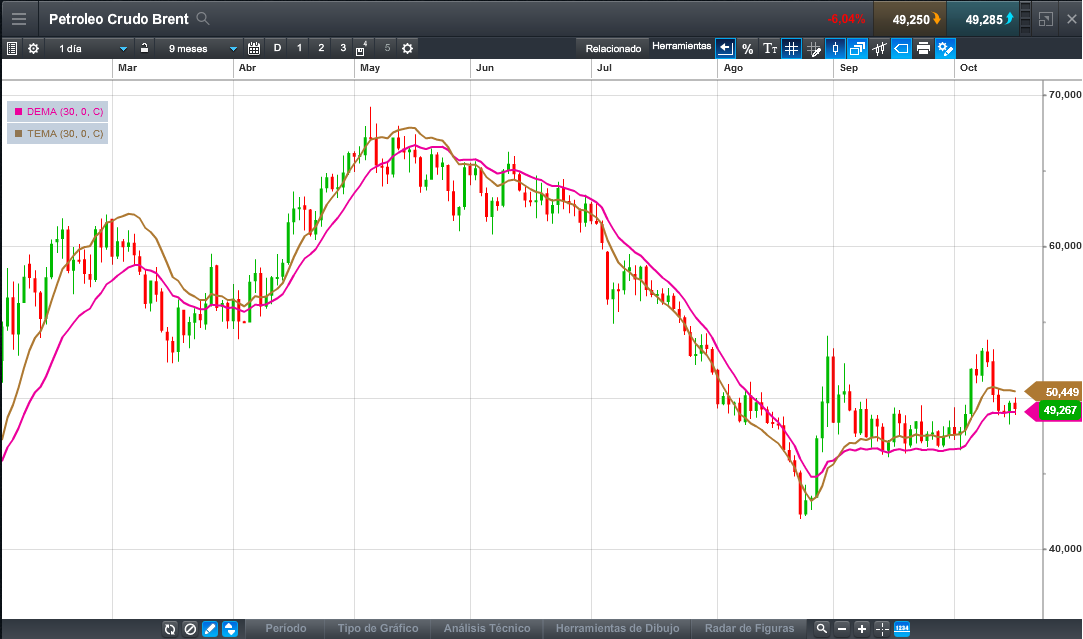Toggle the 1234 price values icon
The width and height of the screenshot is (1083, 639).
click(902, 629)
